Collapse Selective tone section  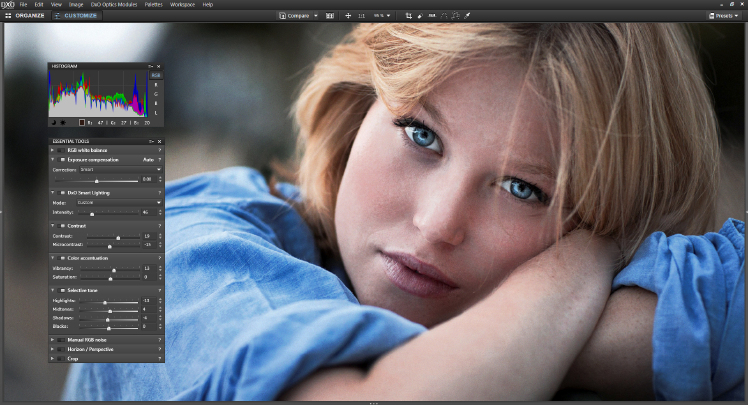(x=52, y=290)
